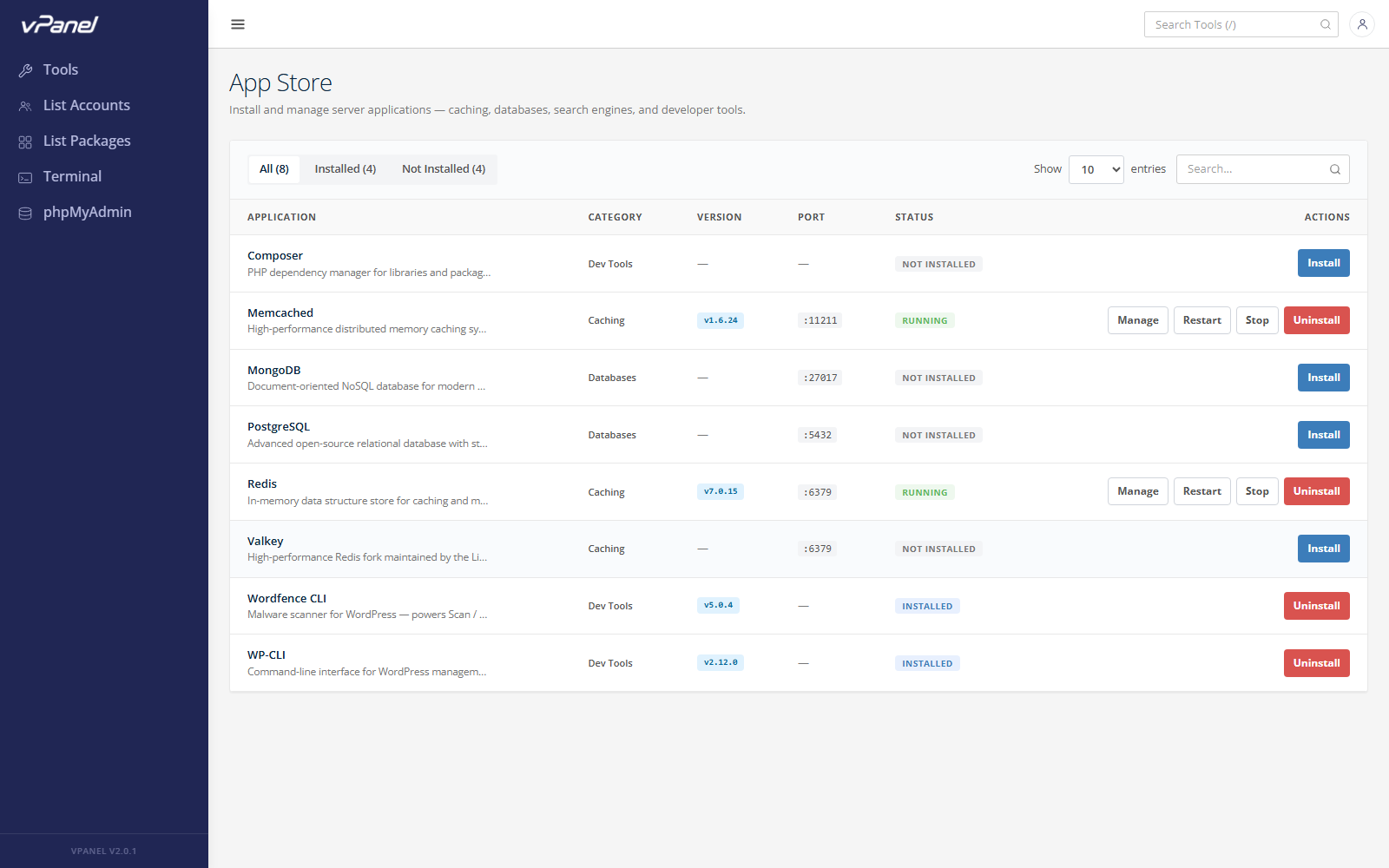Click Redis version badge v7.0.15
The image size is (1389, 868).
coord(721,491)
